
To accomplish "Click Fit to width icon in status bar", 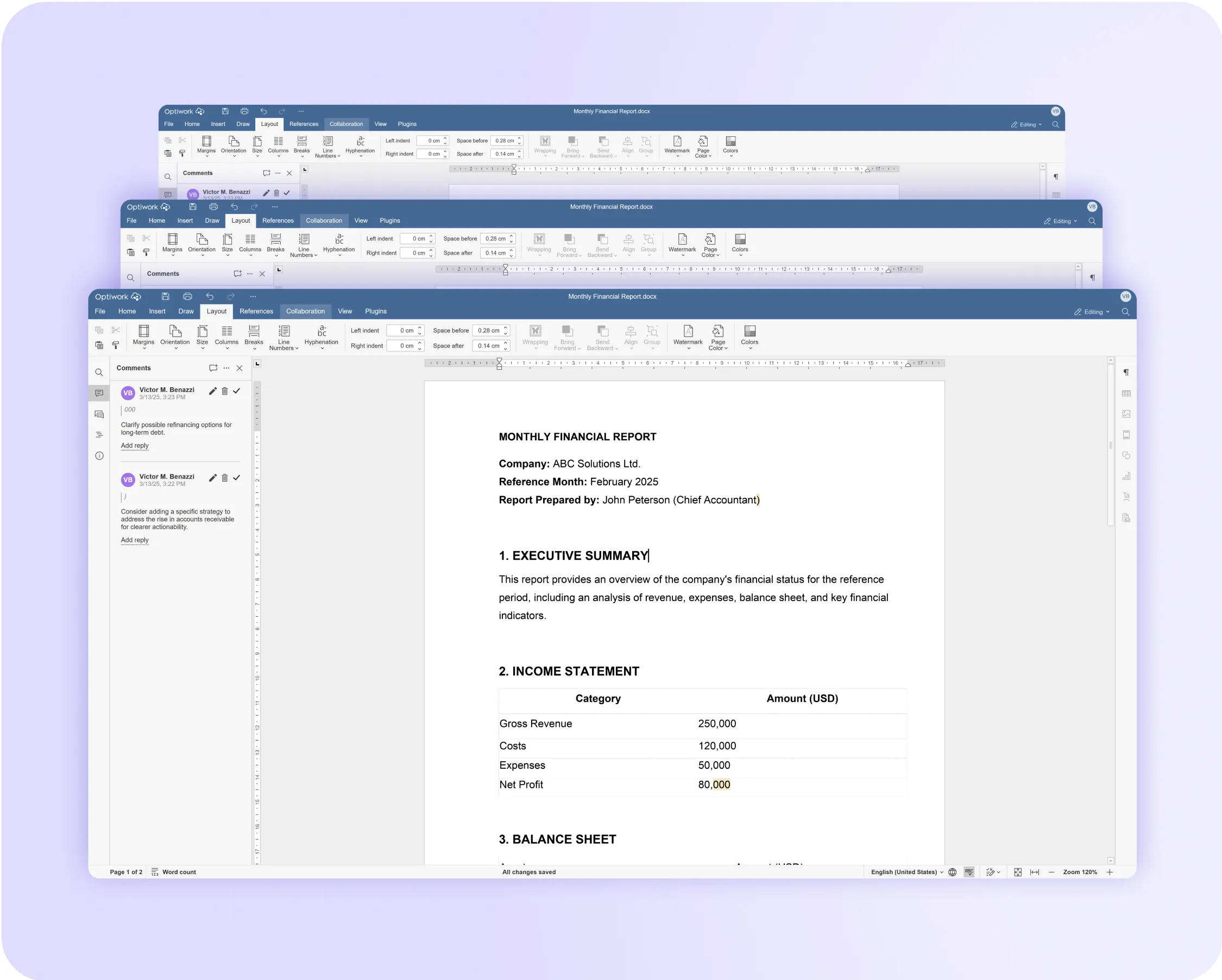I will [x=1035, y=872].
